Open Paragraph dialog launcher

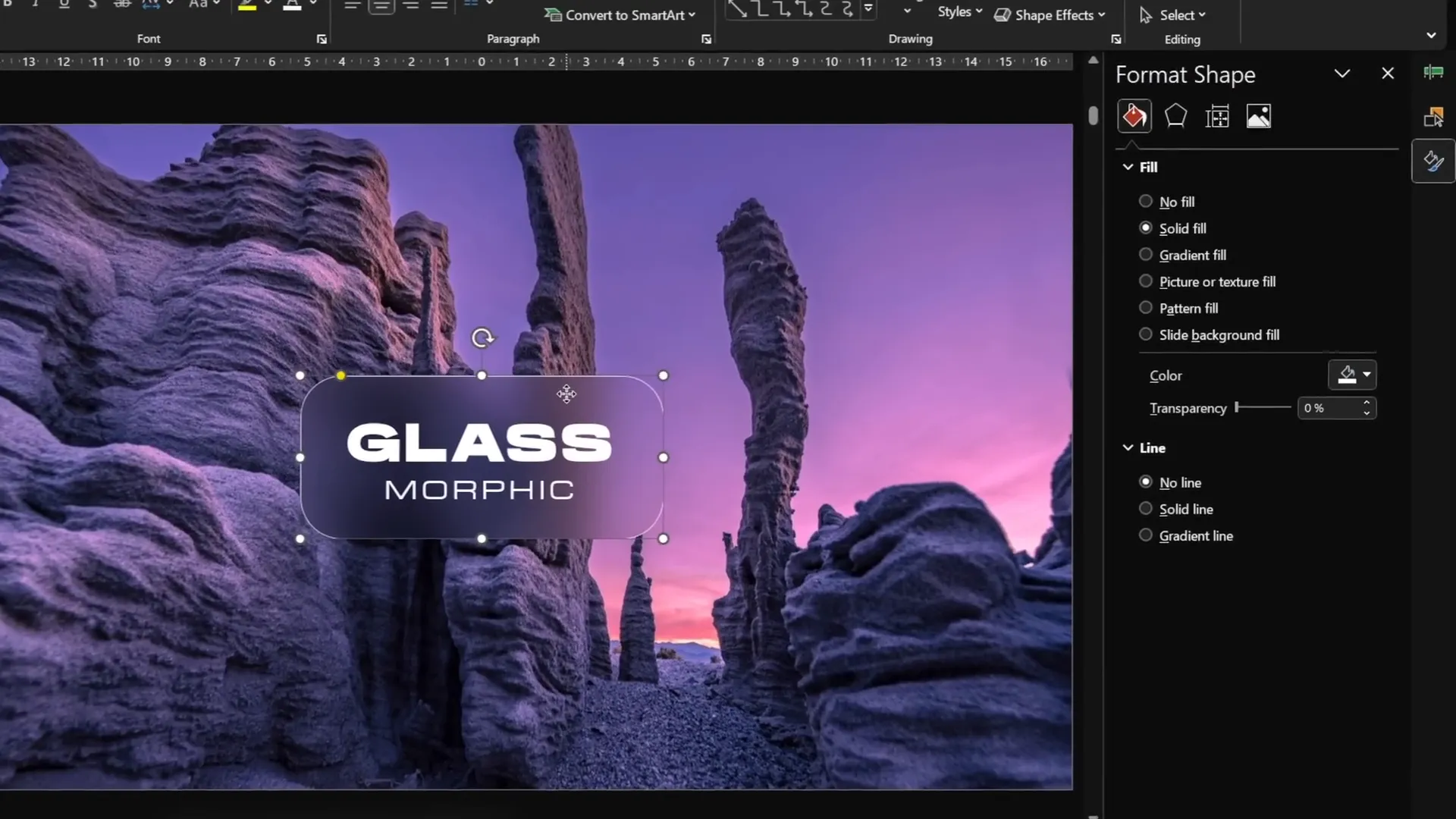(x=706, y=39)
